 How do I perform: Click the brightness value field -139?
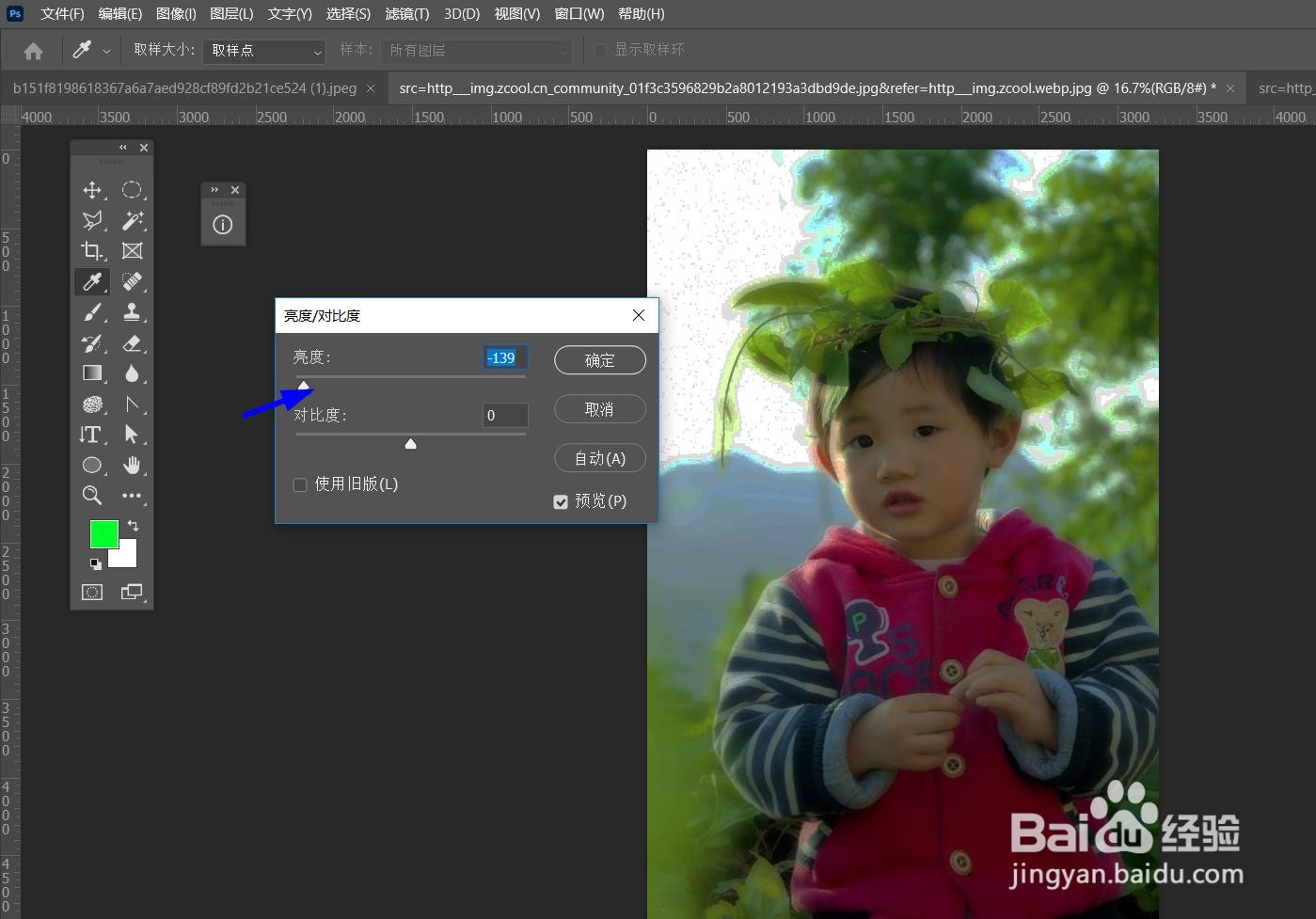[505, 357]
